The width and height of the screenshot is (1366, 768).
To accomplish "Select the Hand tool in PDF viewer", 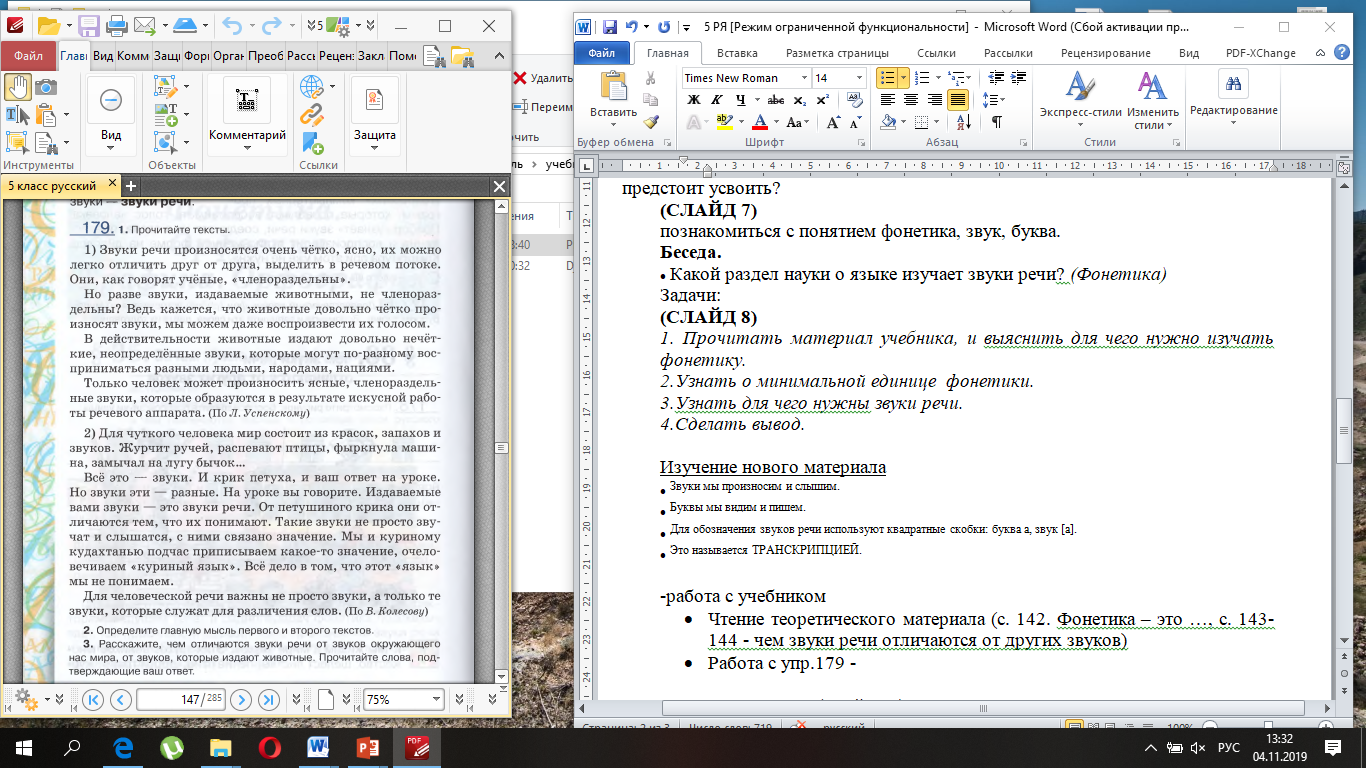I will pos(18,87).
